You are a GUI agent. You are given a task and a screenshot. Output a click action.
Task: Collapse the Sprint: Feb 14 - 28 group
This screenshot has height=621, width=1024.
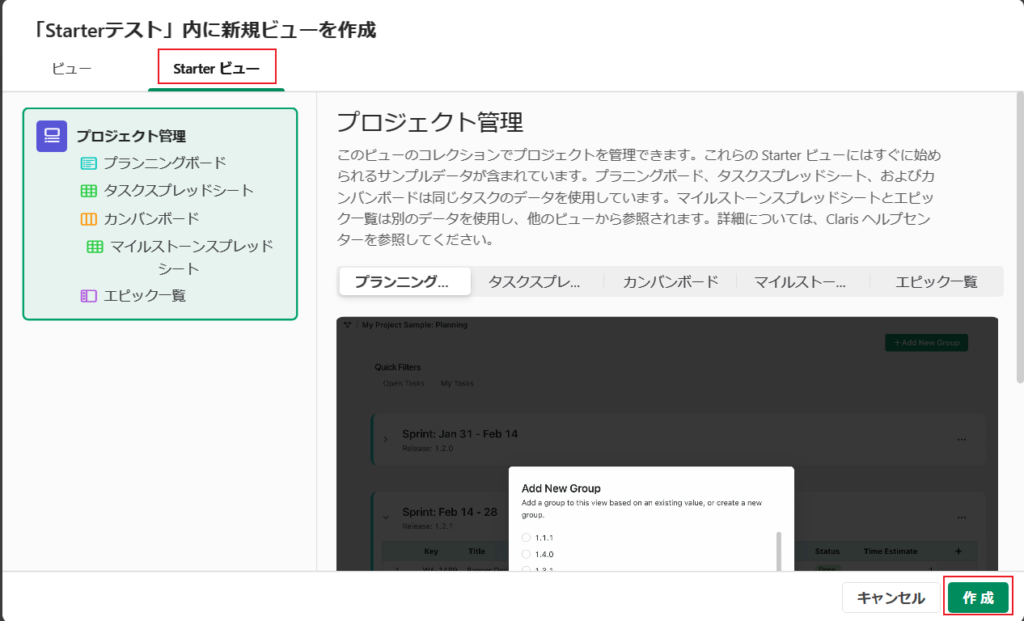coord(386,517)
